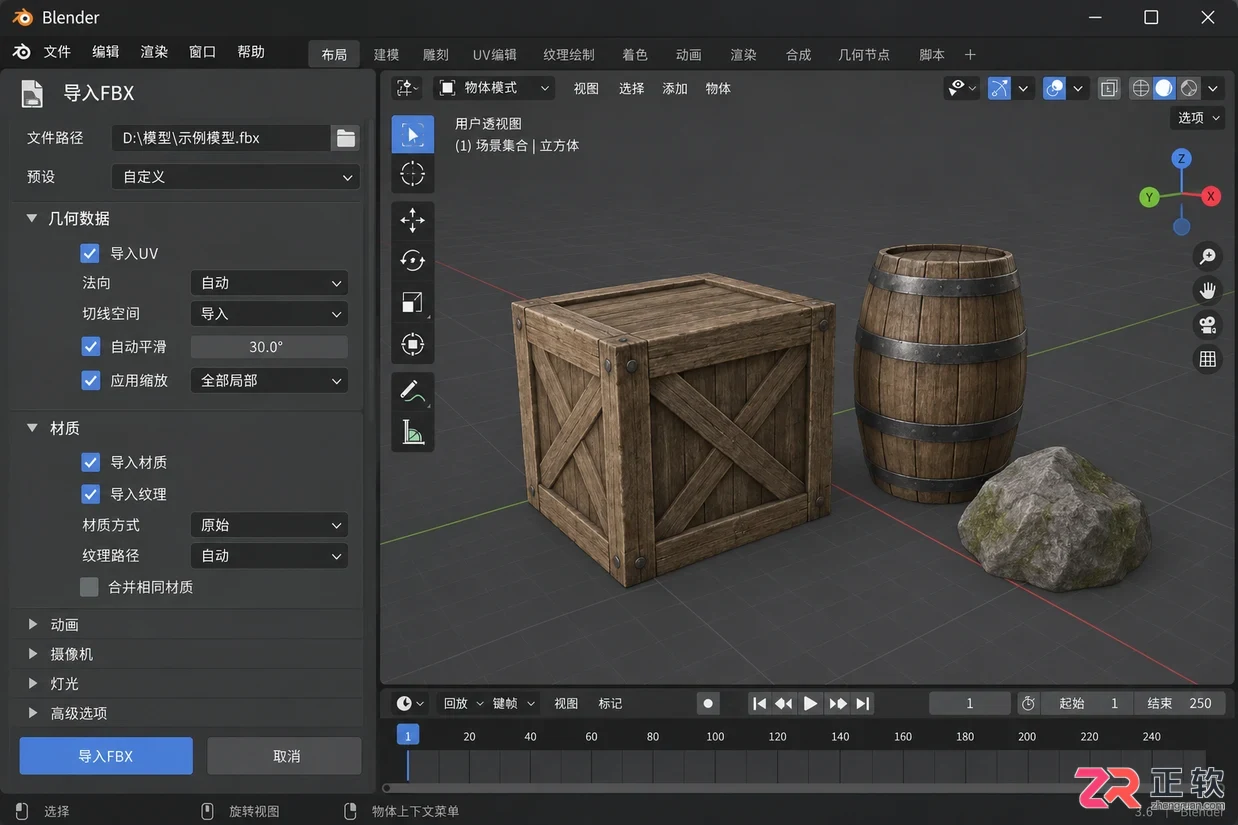Open the 窗口 menu
Image resolution: width=1238 pixels, height=825 pixels.
click(202, 52)
